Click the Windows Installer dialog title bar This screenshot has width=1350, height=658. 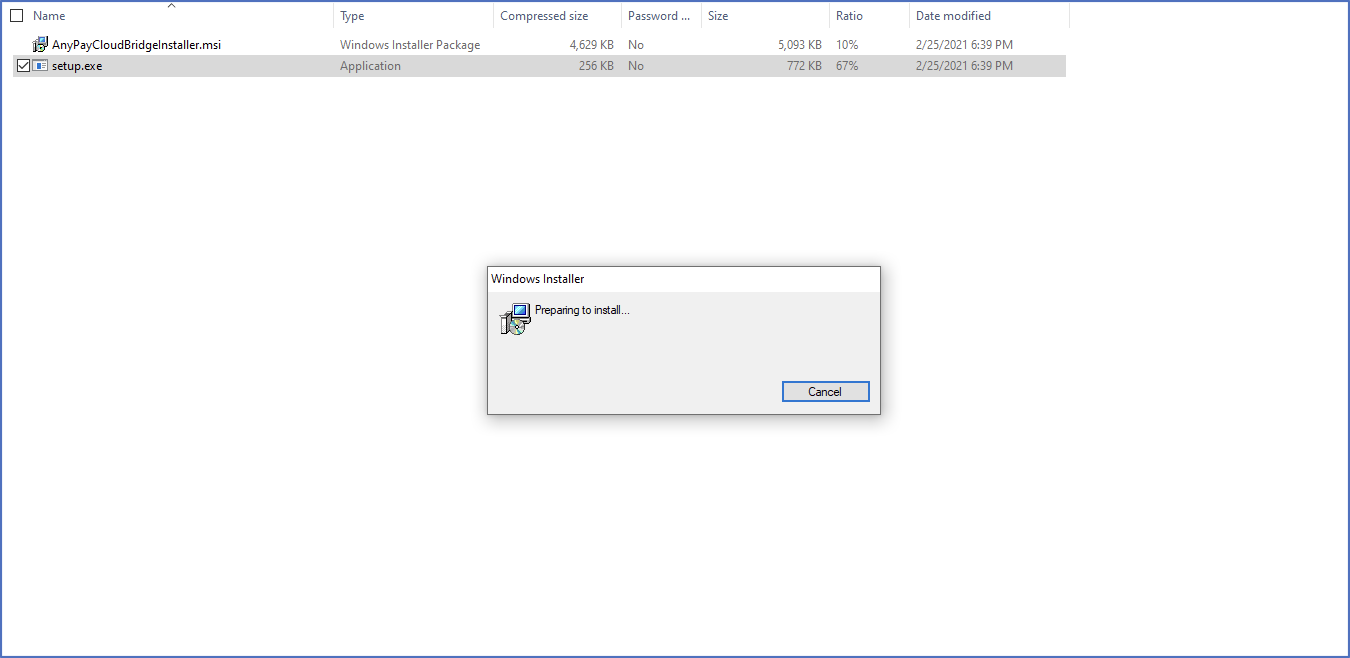(x=684, y=279)
